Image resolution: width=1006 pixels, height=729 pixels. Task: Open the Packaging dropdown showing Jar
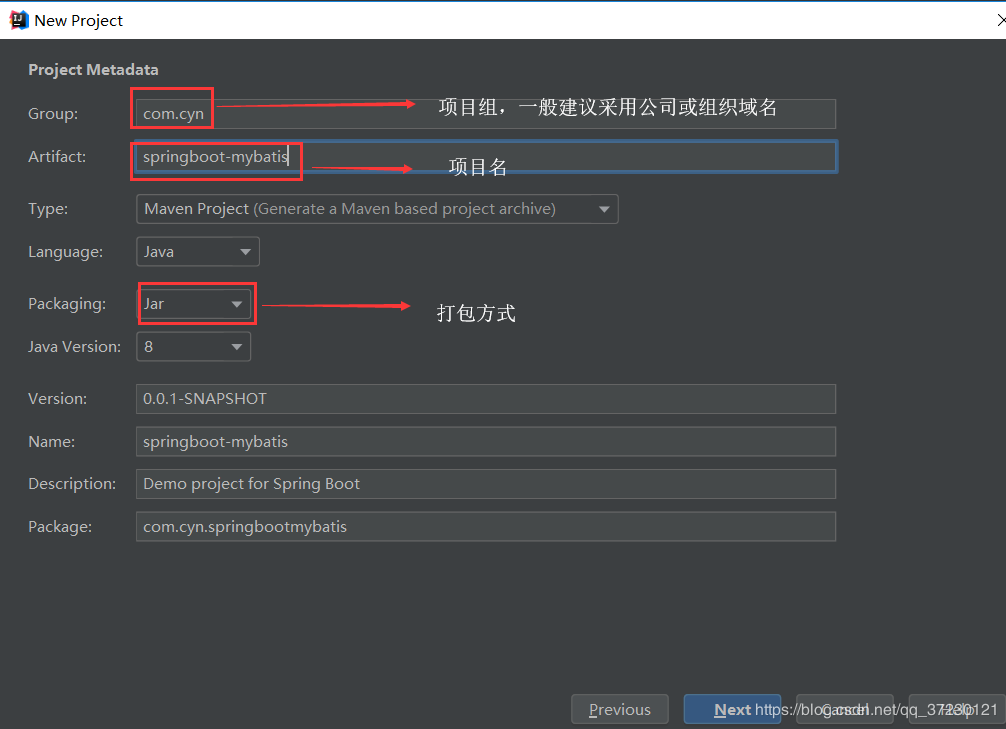193,304
